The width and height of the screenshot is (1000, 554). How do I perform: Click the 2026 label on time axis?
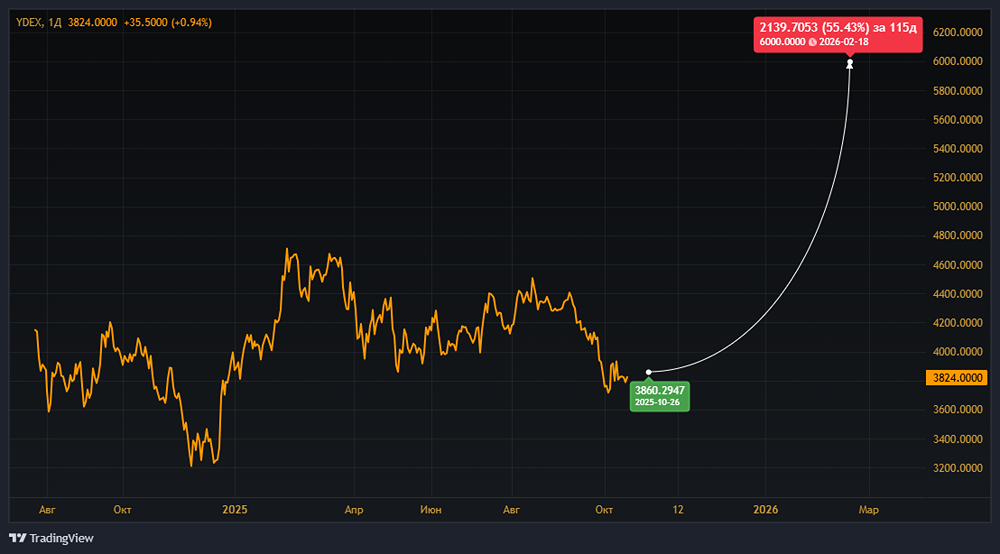[765, 510]
